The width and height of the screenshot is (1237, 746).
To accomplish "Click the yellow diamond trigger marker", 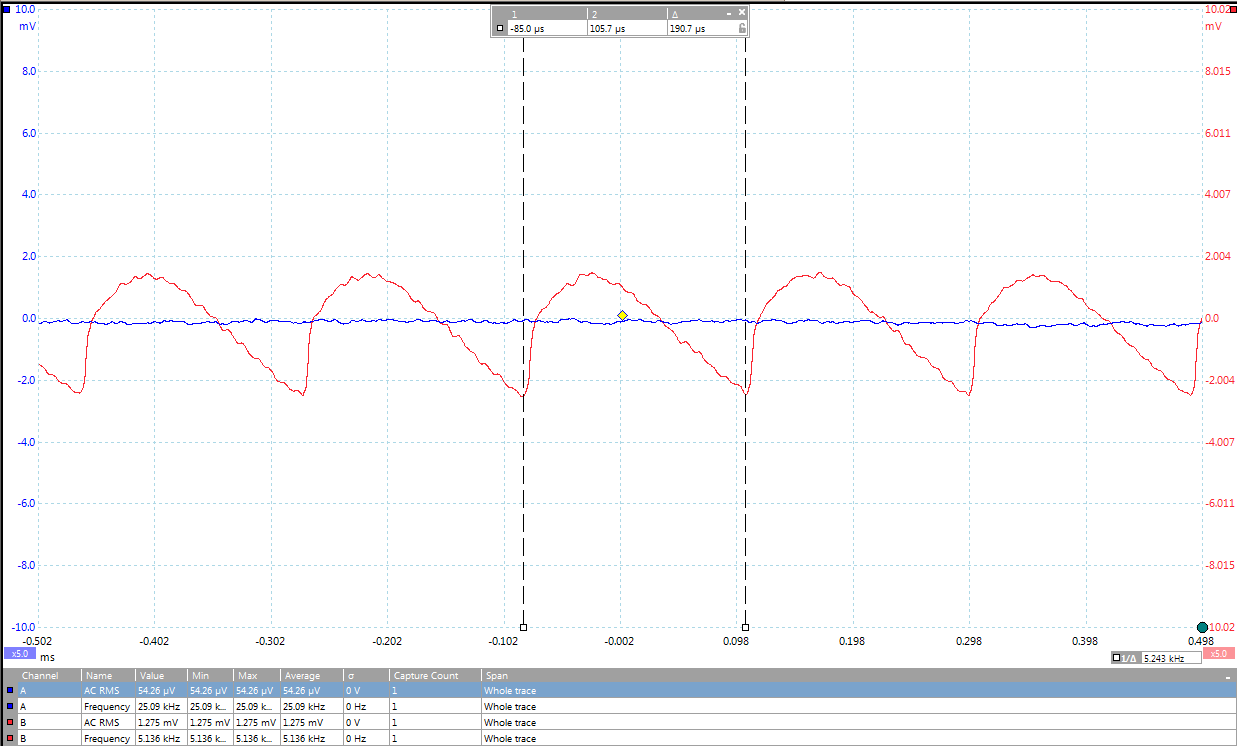I will click(622, 315).
